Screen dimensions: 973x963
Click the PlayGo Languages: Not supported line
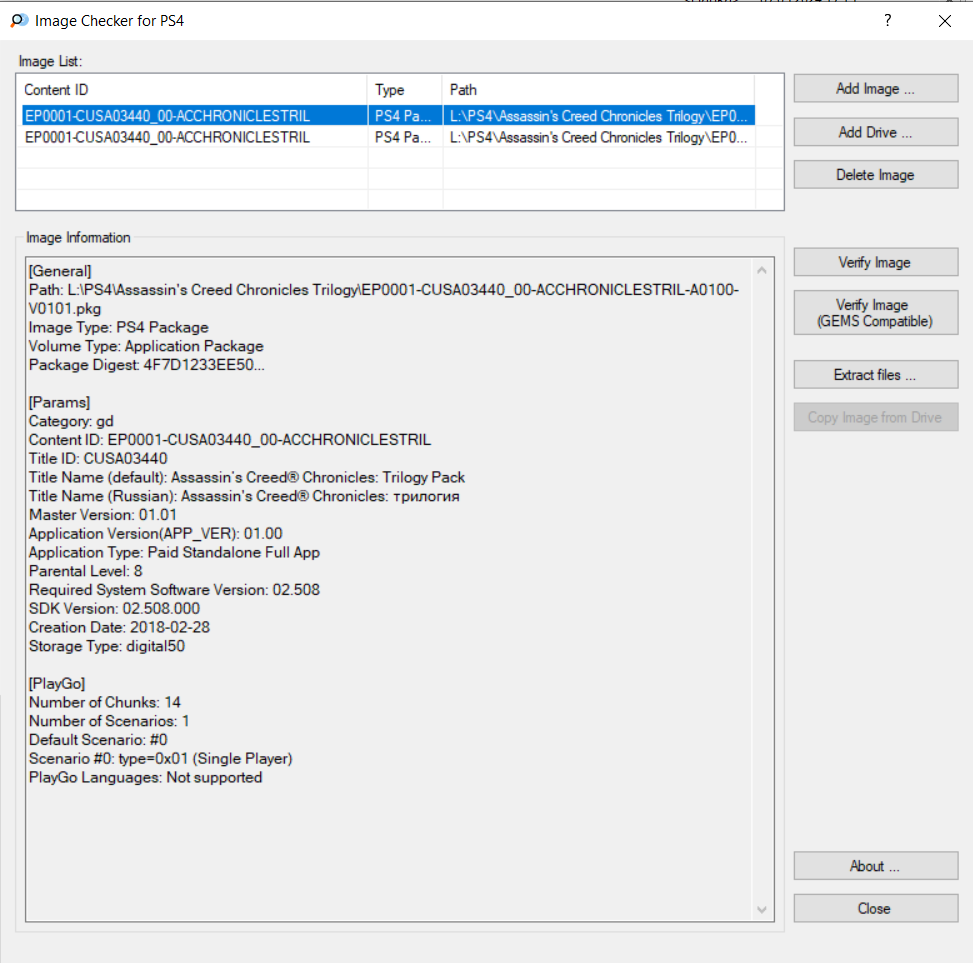pyautogui.click(x=145, y=777)
